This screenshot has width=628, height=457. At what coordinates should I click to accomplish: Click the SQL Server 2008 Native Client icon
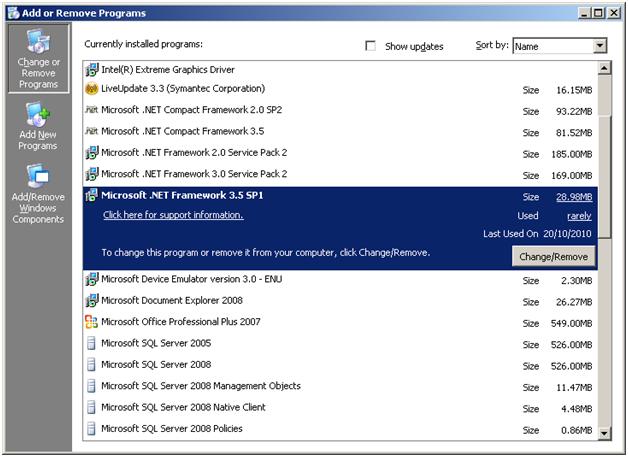click(x=91, y=407)
